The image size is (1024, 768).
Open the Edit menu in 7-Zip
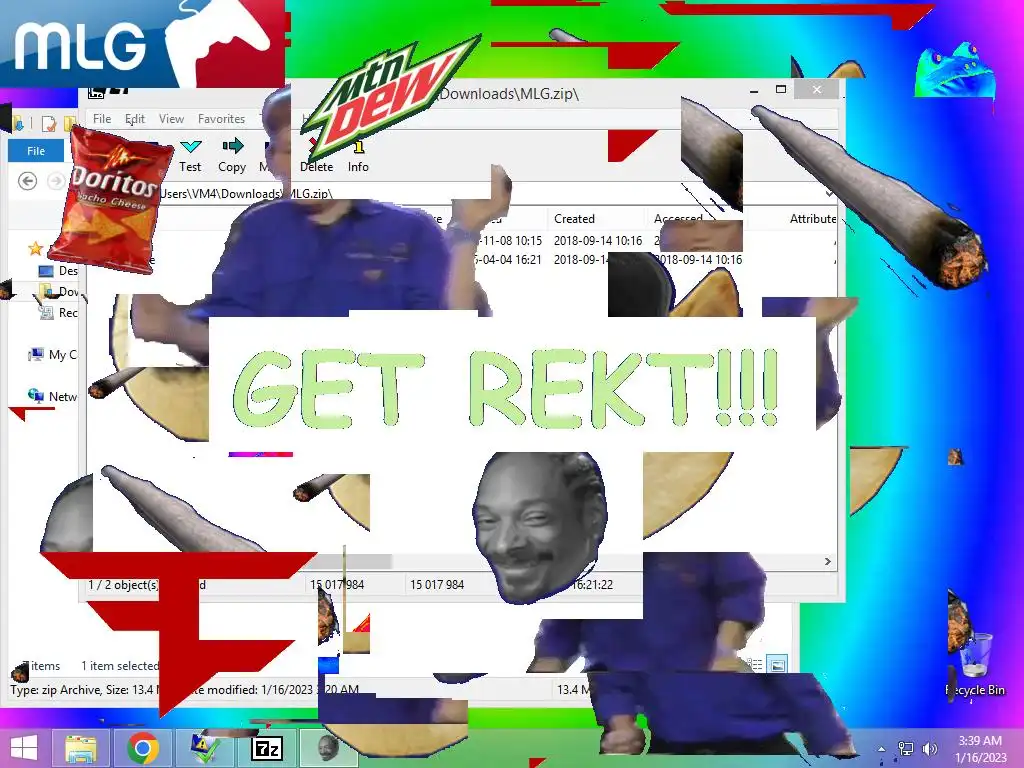(x=135, y=119)
